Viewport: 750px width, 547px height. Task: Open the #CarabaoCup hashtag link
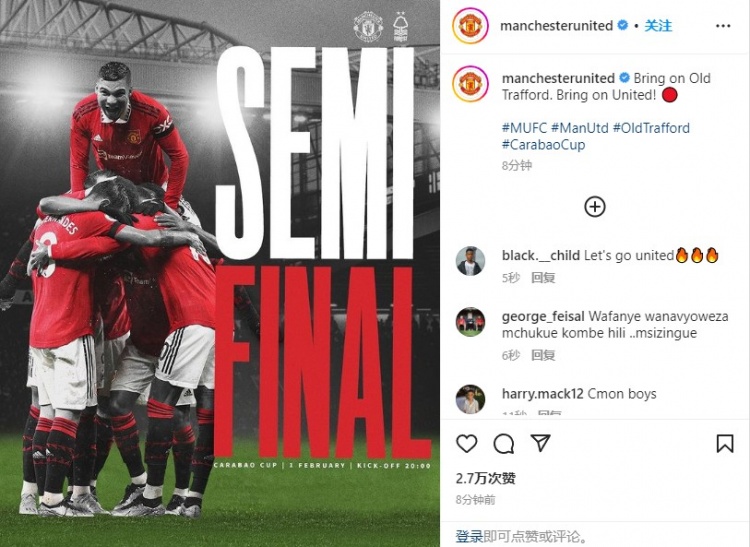pyautogui.click(x=543, y=145)
